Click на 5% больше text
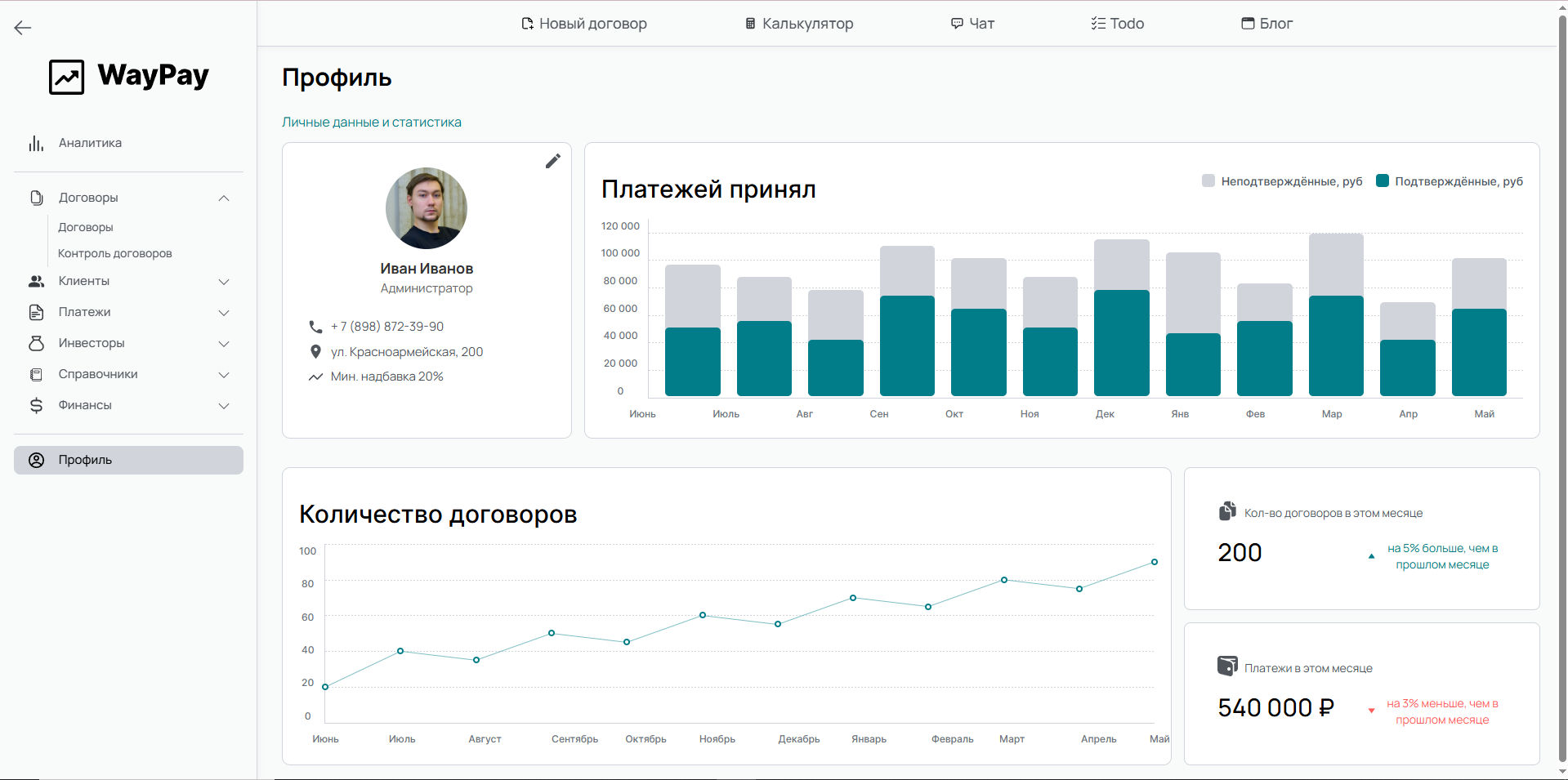 pos(1443,556)
